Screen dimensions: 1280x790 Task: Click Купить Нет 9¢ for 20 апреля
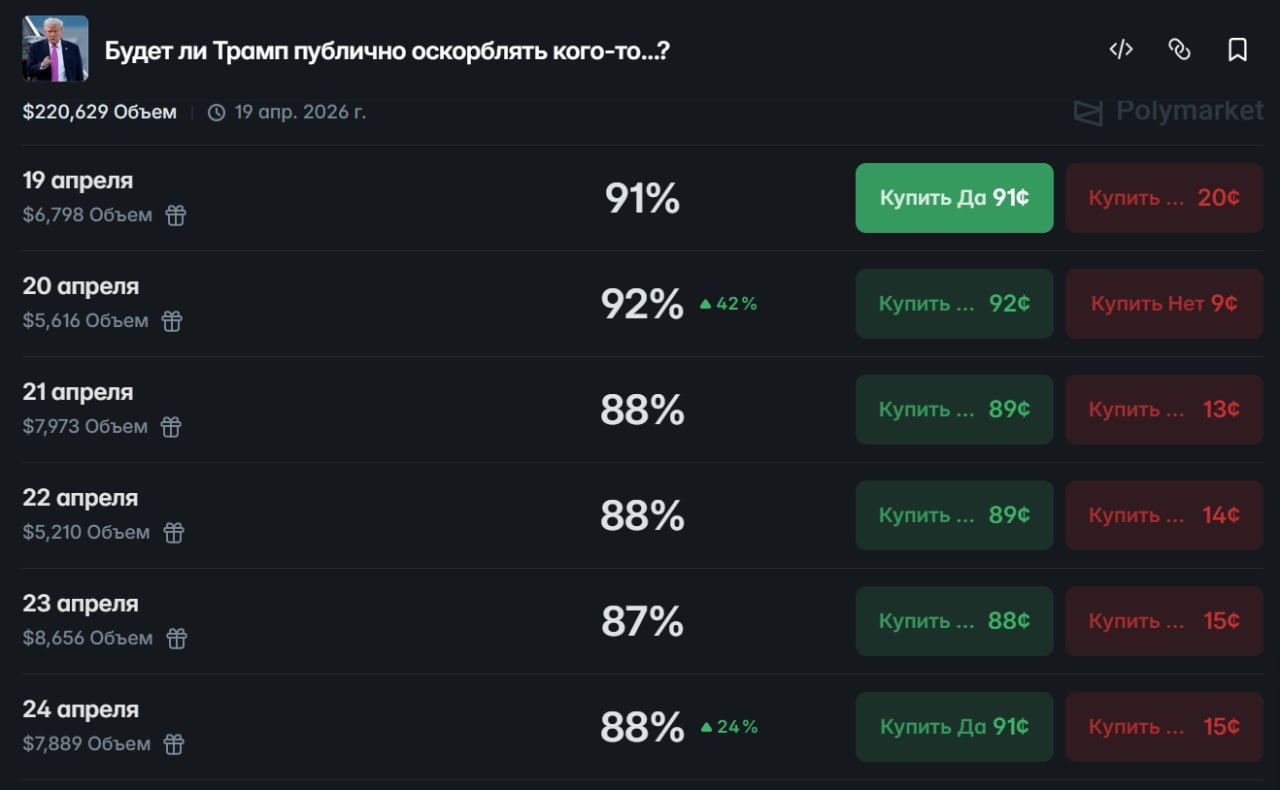(x=1163, y=304)
